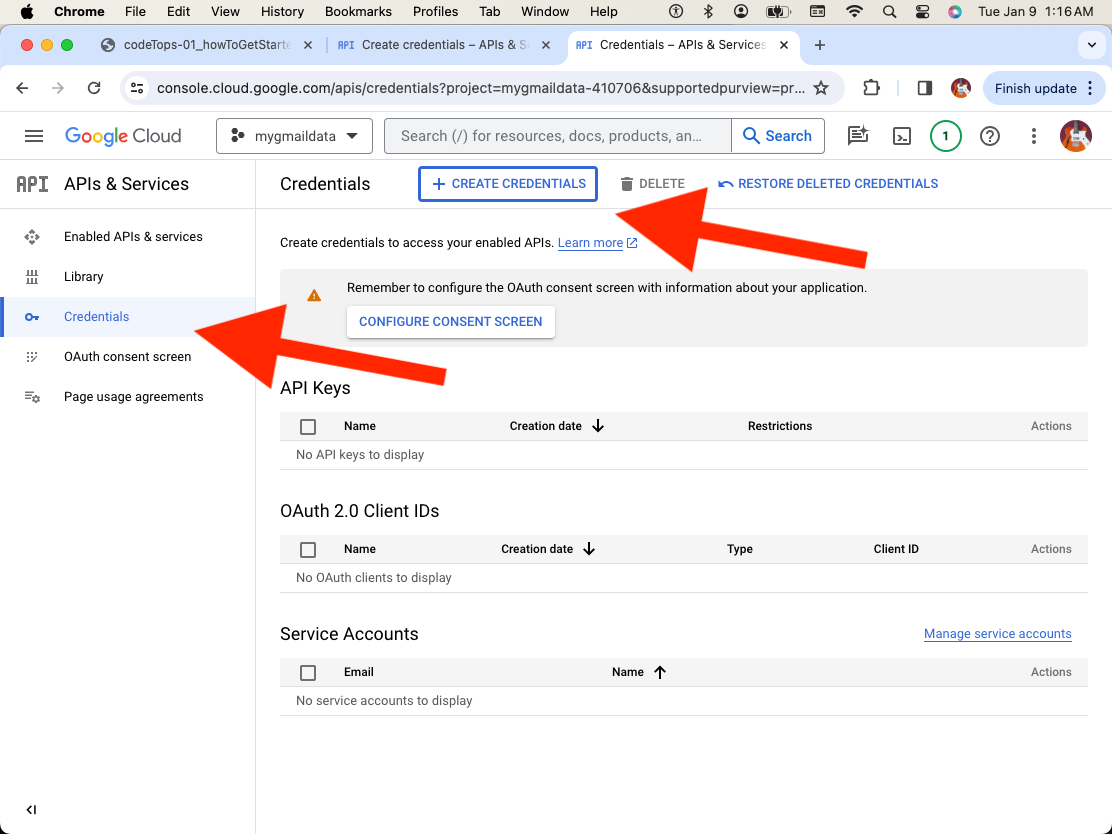
Task: Open Enabled APIs & services page
Action: (x=133, y=236)
